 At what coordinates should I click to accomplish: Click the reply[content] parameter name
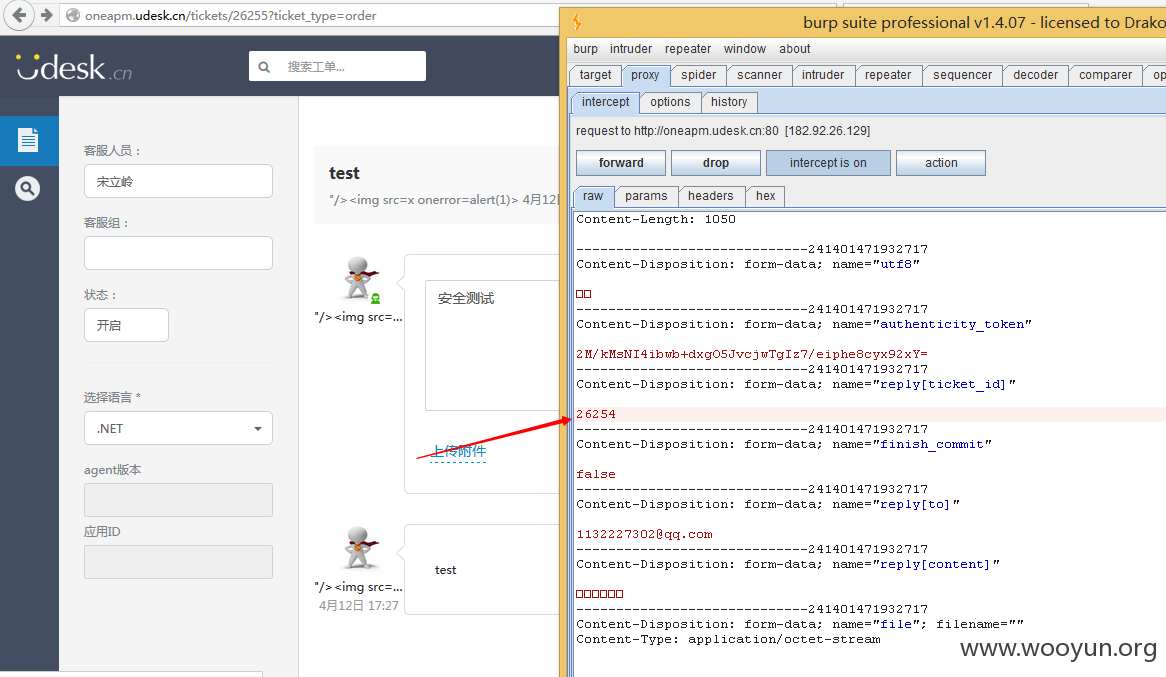pyautogui.click(x=935, y=565)
